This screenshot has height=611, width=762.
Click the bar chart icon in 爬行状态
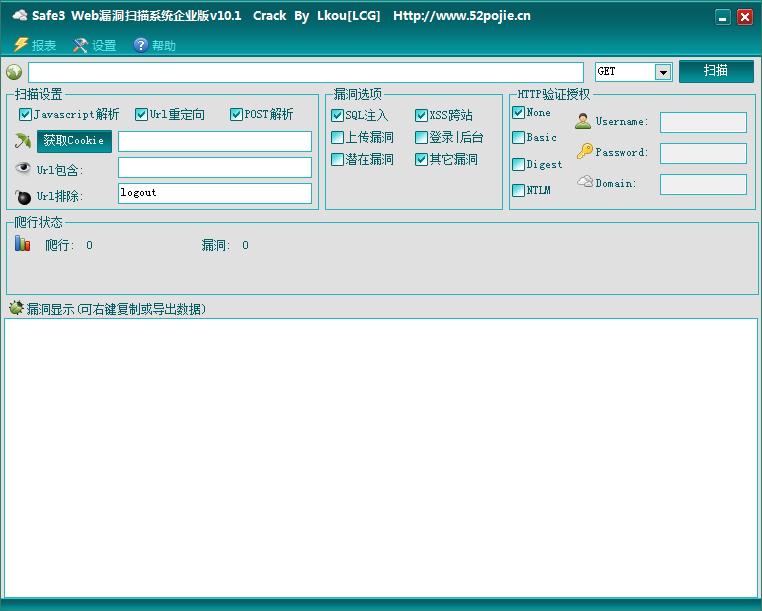pos(23,244)
